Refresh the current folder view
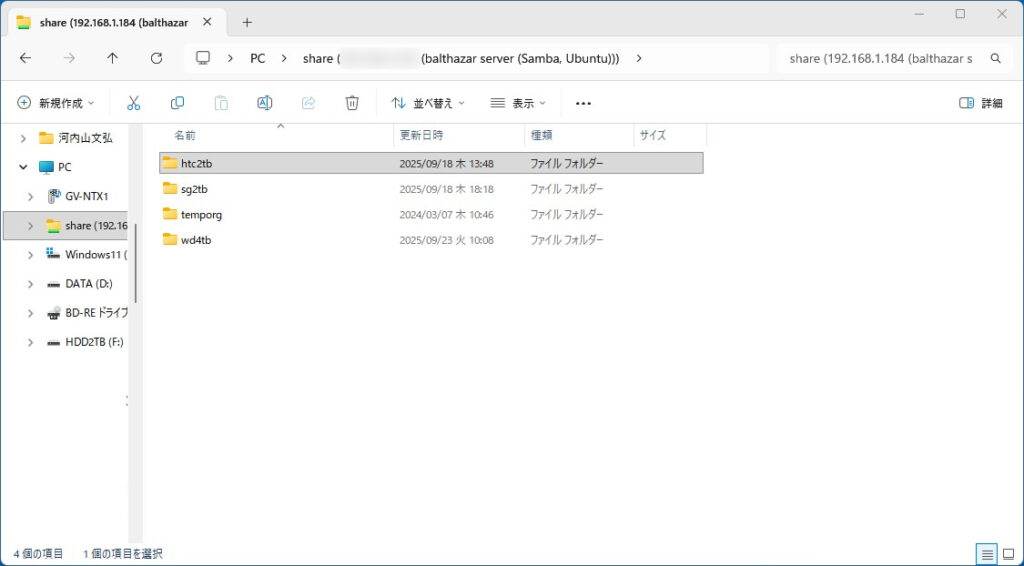Screen dimensions: 1024x566 click(x=156, y=58)
